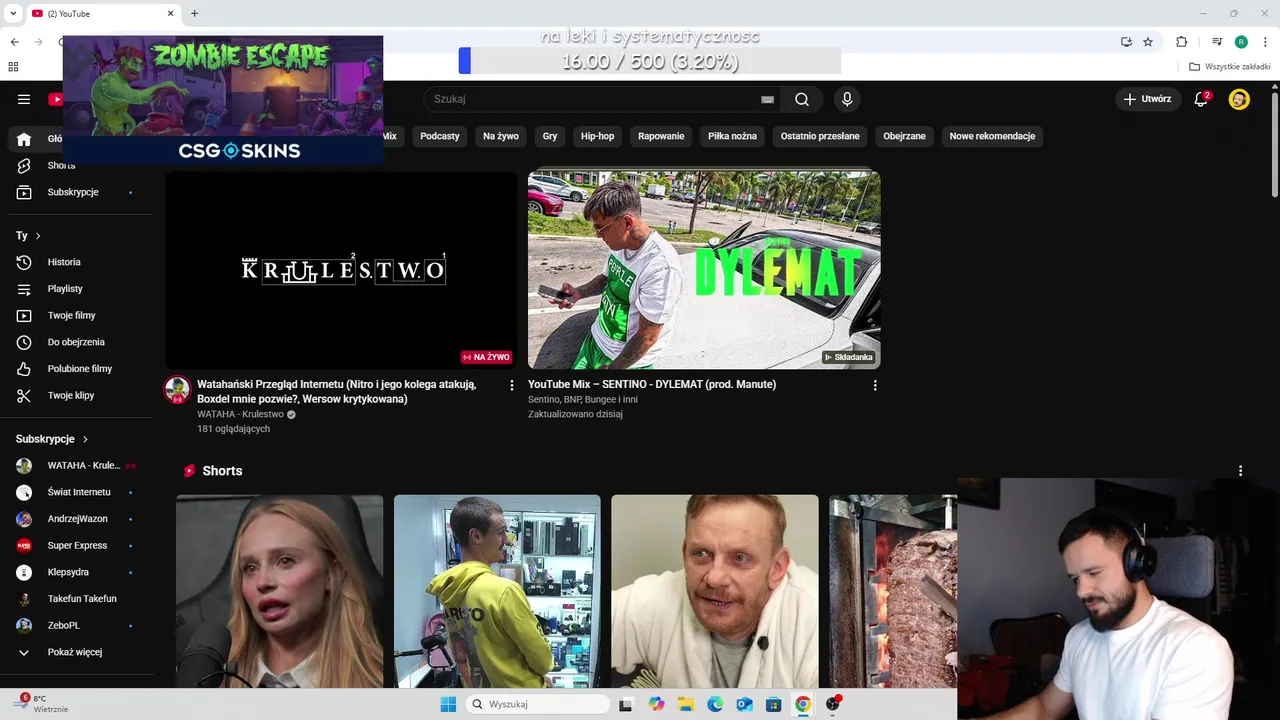Bookmark this page with the star icon
This screenshot has width=1280, height=720.
click(1148, 42)
